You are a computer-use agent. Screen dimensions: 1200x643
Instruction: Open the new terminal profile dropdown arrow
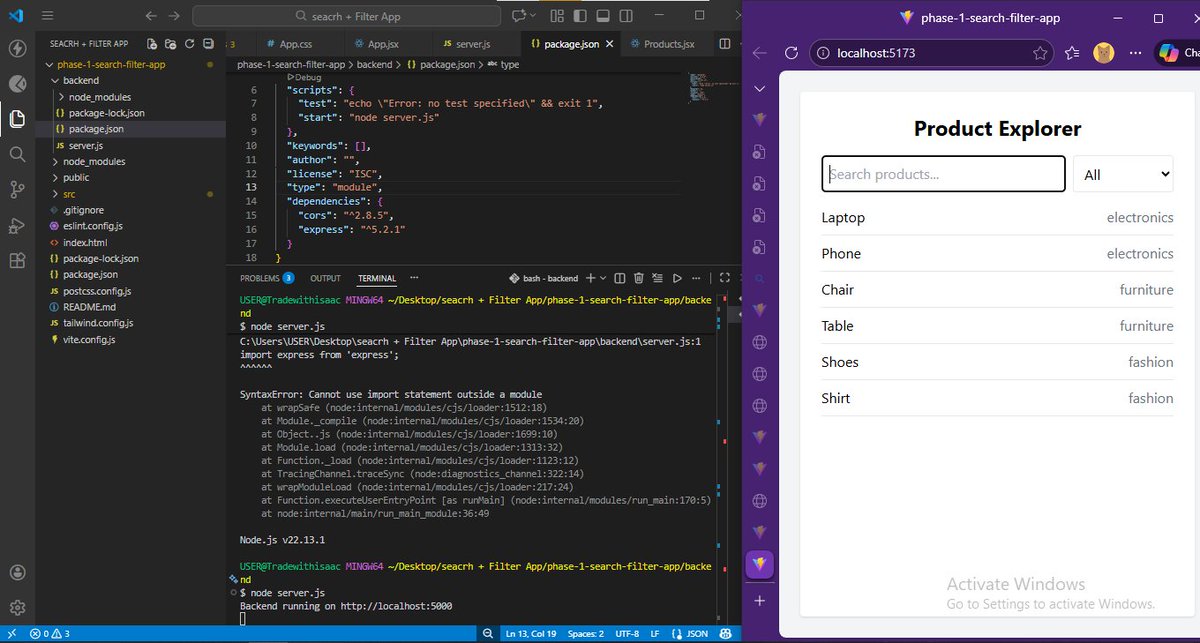603,278
